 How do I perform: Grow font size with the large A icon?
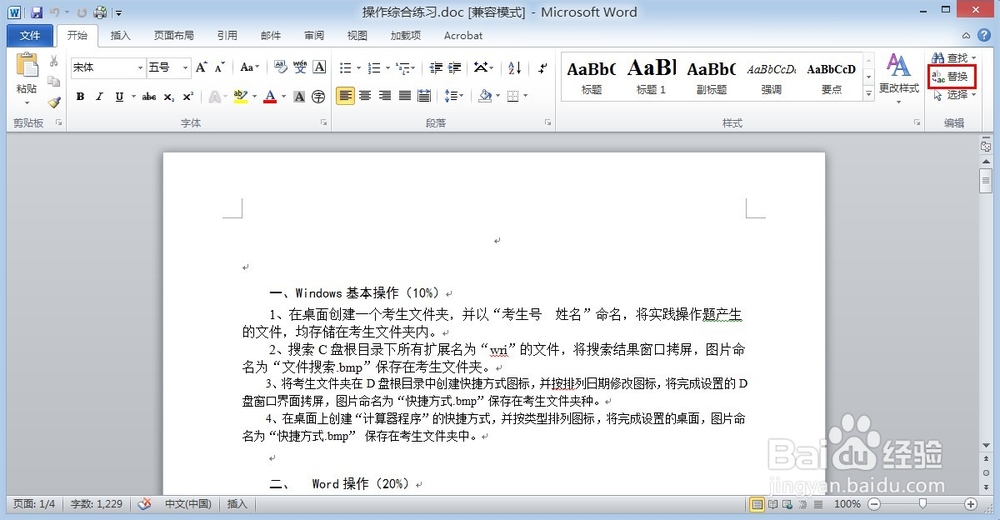pyautogui.click(x=201, y=67)
